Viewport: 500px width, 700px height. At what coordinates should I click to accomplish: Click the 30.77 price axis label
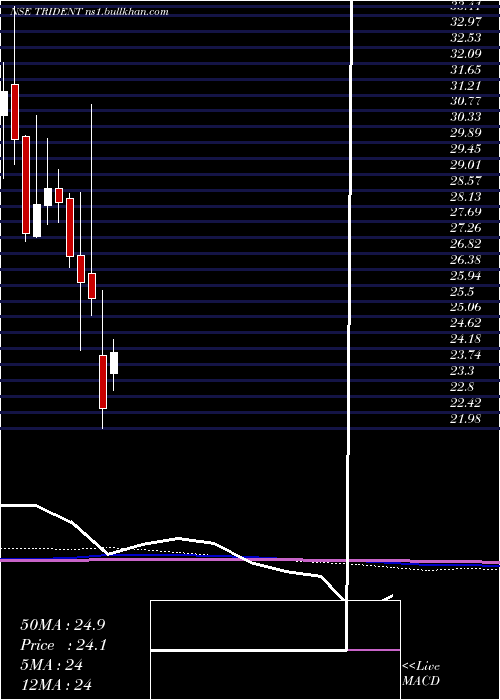465,101
